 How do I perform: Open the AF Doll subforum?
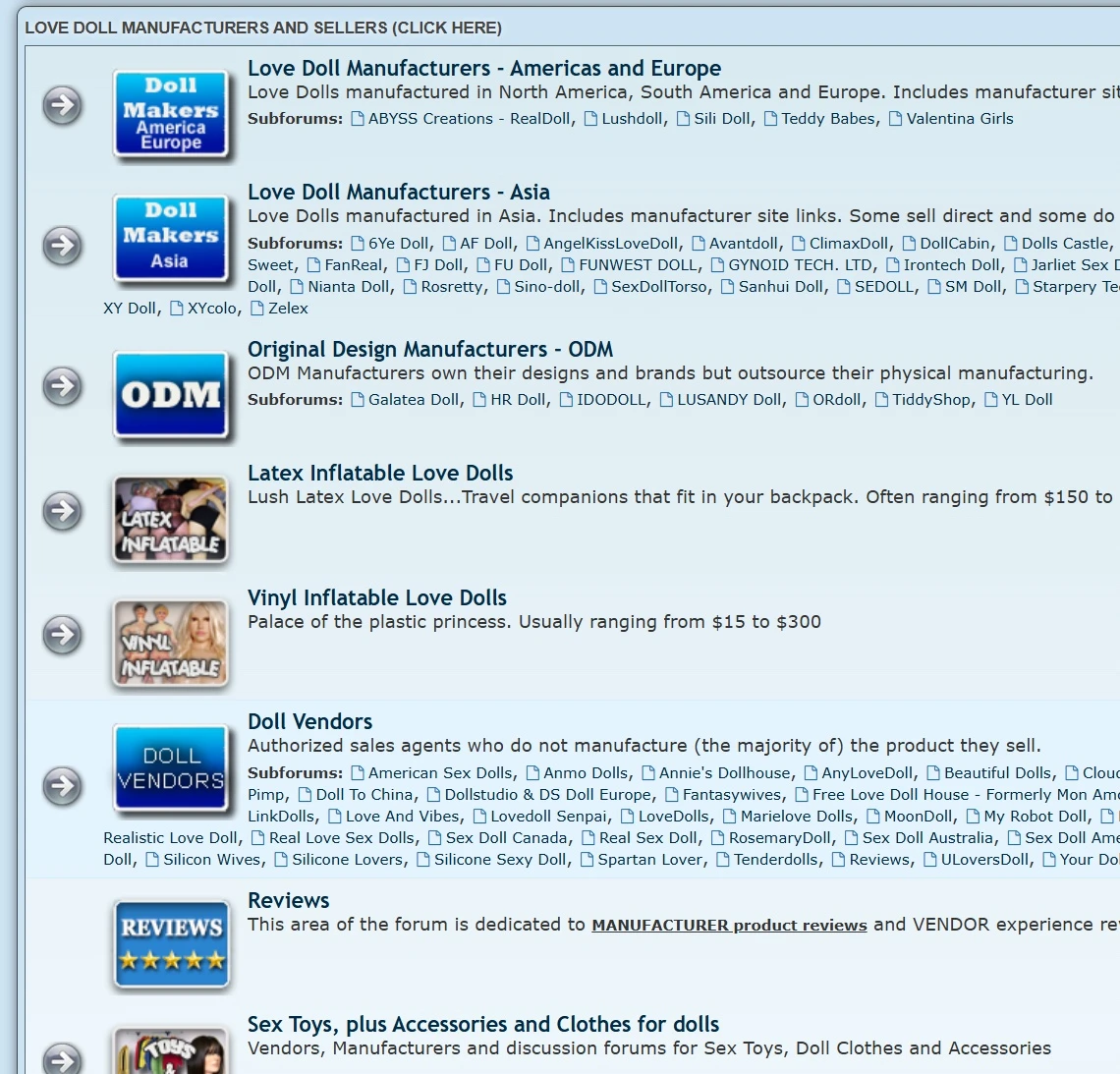[485, 244]
